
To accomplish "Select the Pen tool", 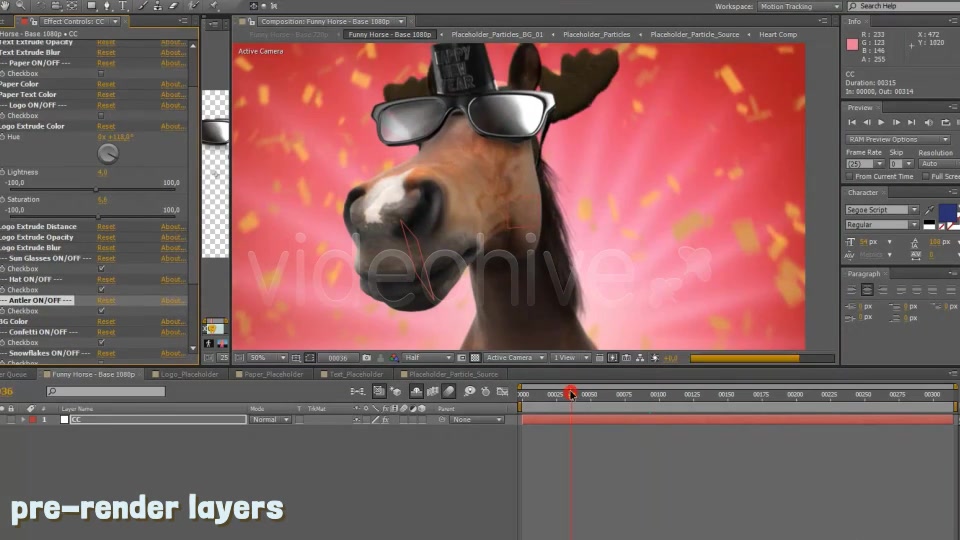I will click(x=107, y=6).
